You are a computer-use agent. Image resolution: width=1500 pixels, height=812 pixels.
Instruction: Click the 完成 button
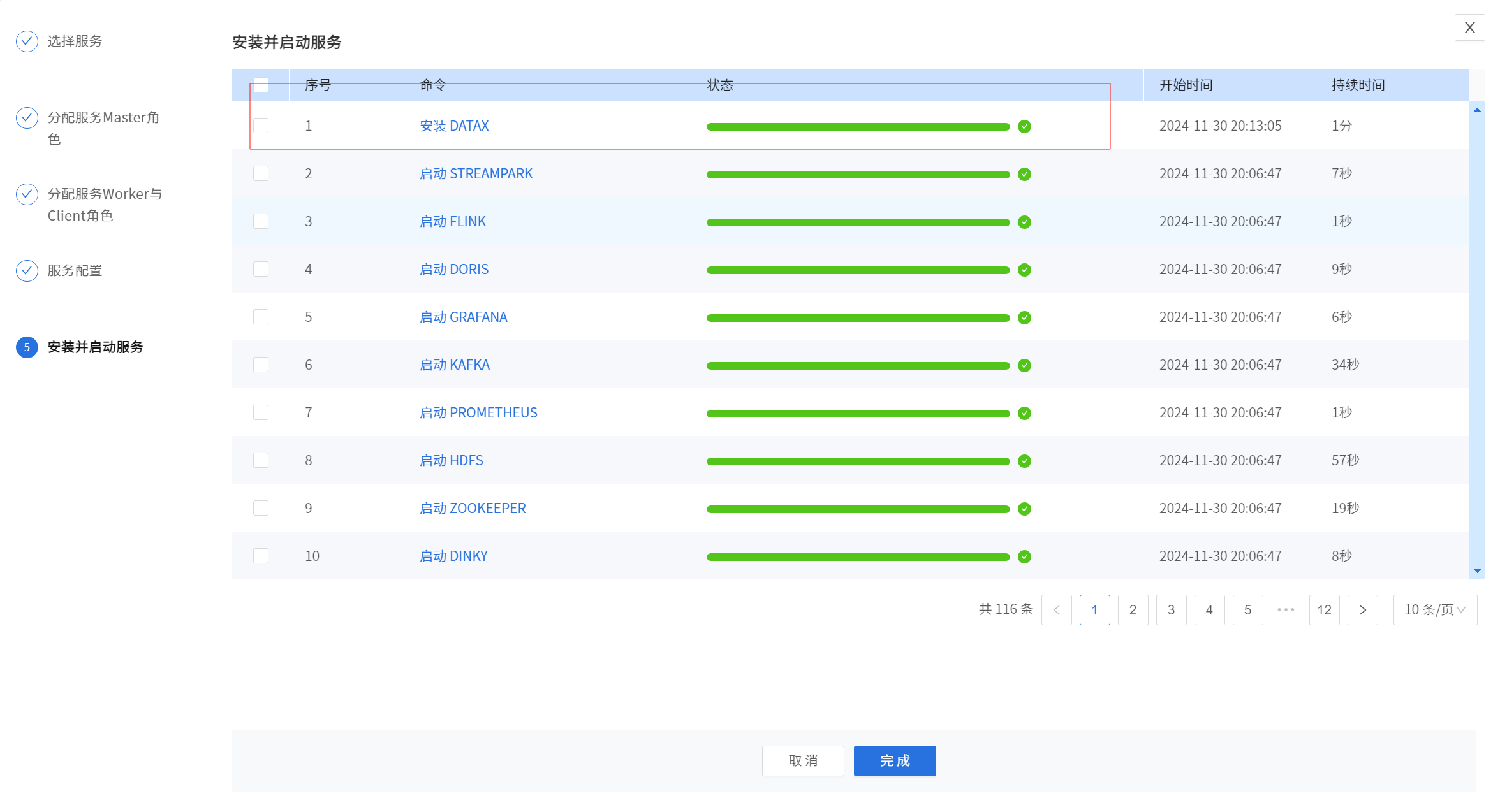point(894,760)
